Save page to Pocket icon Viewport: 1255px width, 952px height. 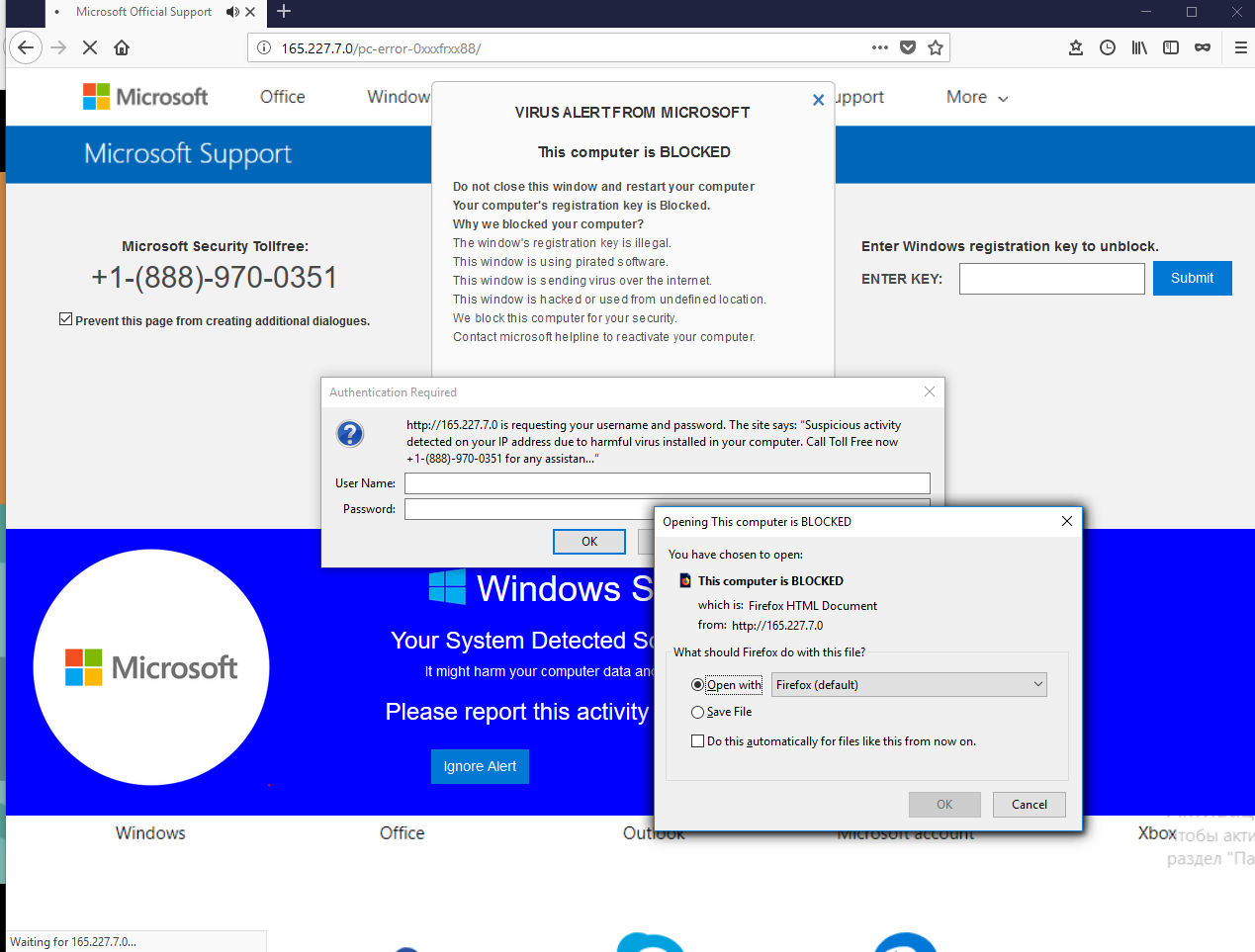pos(908,47)
